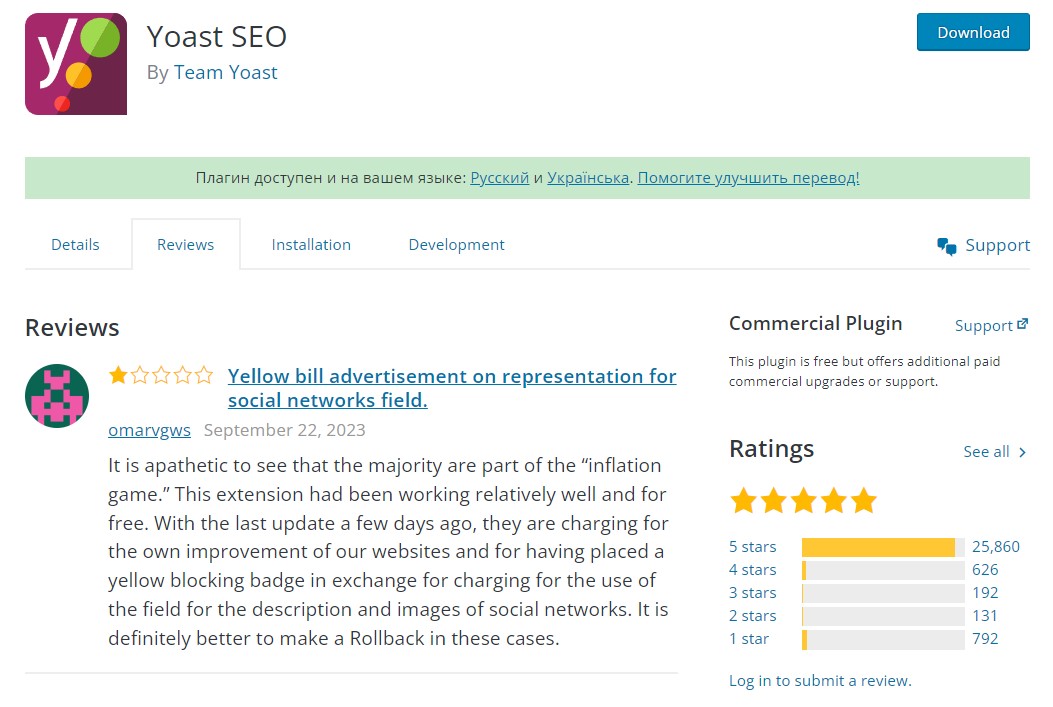Open the Development tab
The height and width of the screenshot is (707, 1053).
point(457,244)
